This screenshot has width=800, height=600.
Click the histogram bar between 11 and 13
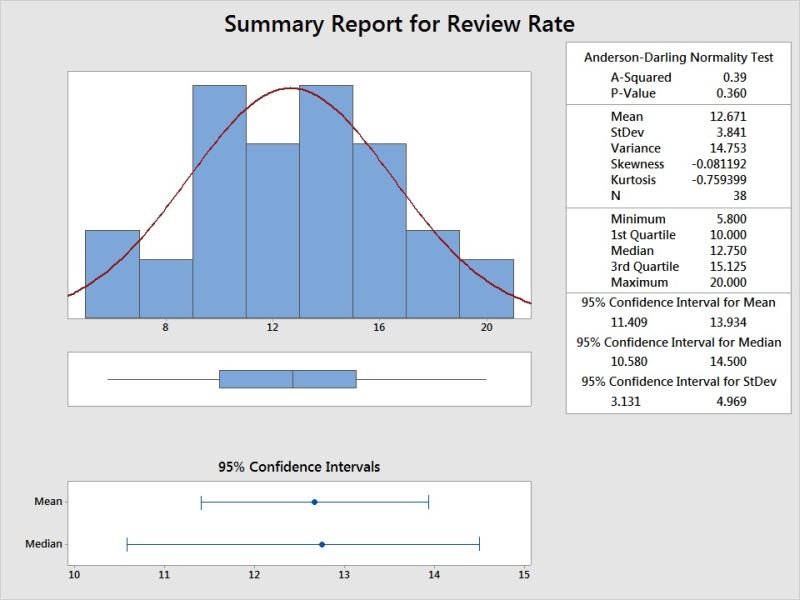[x=272, y=230]
